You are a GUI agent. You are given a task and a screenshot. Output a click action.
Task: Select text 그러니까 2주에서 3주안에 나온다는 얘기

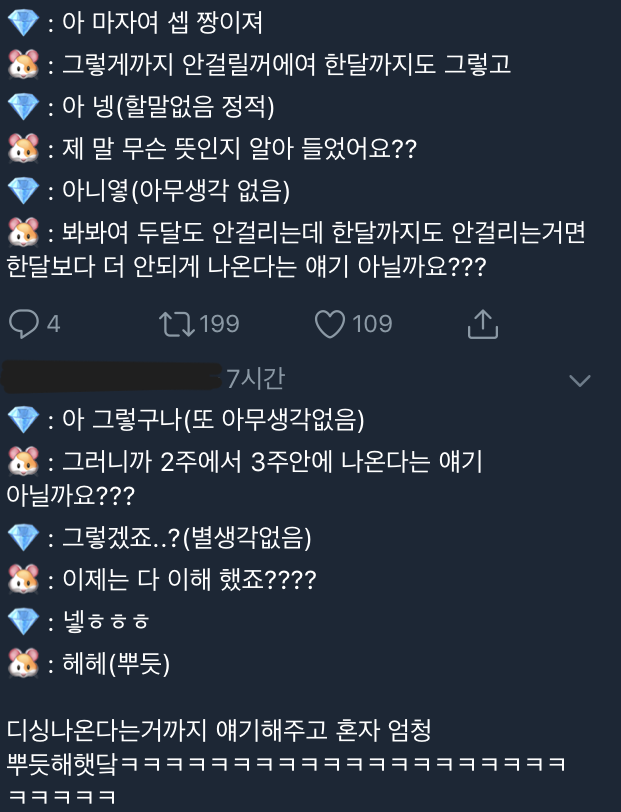(272, 461)
